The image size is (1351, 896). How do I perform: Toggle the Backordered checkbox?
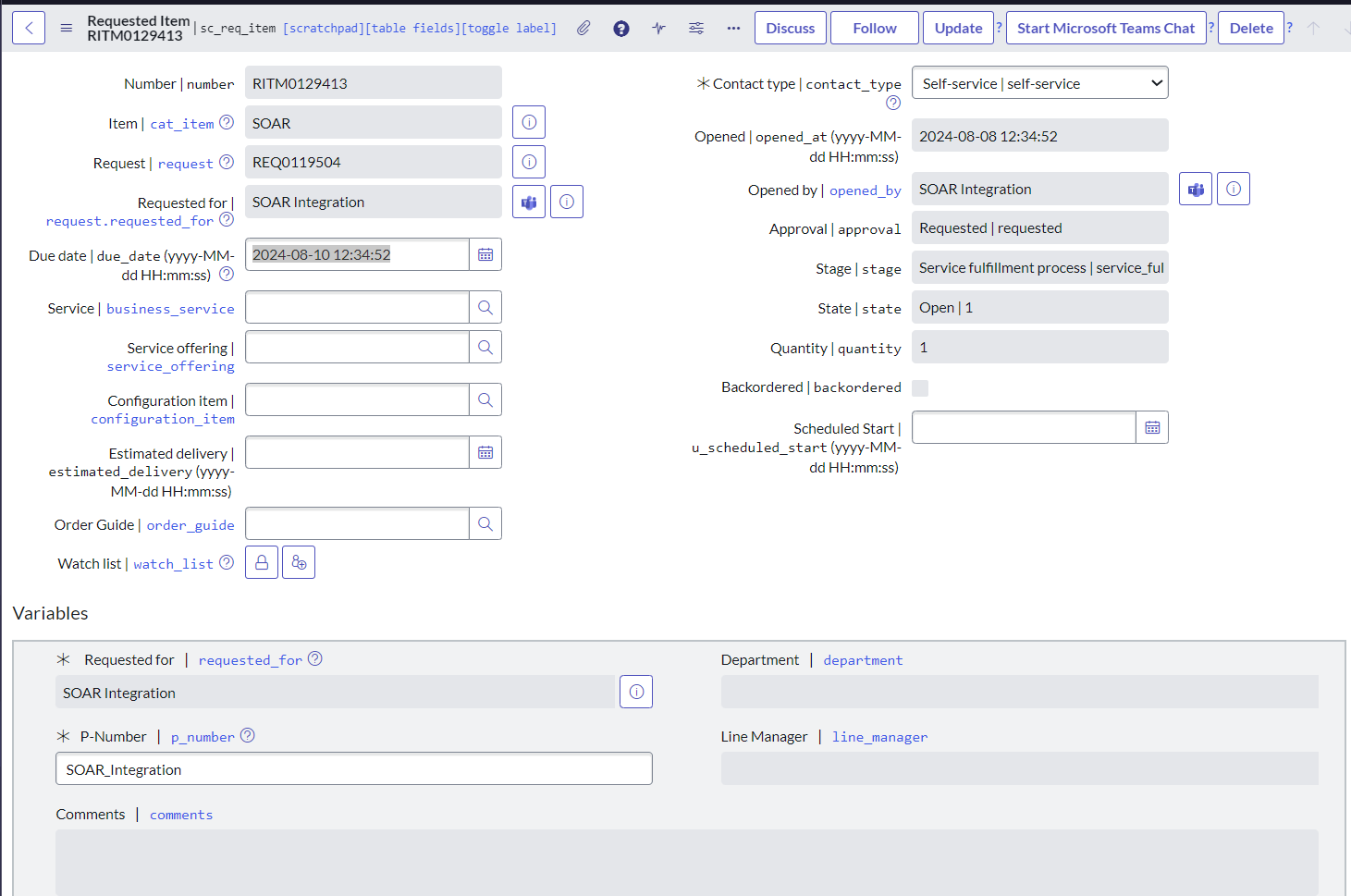pyautogui.click(x=920, y=388)
